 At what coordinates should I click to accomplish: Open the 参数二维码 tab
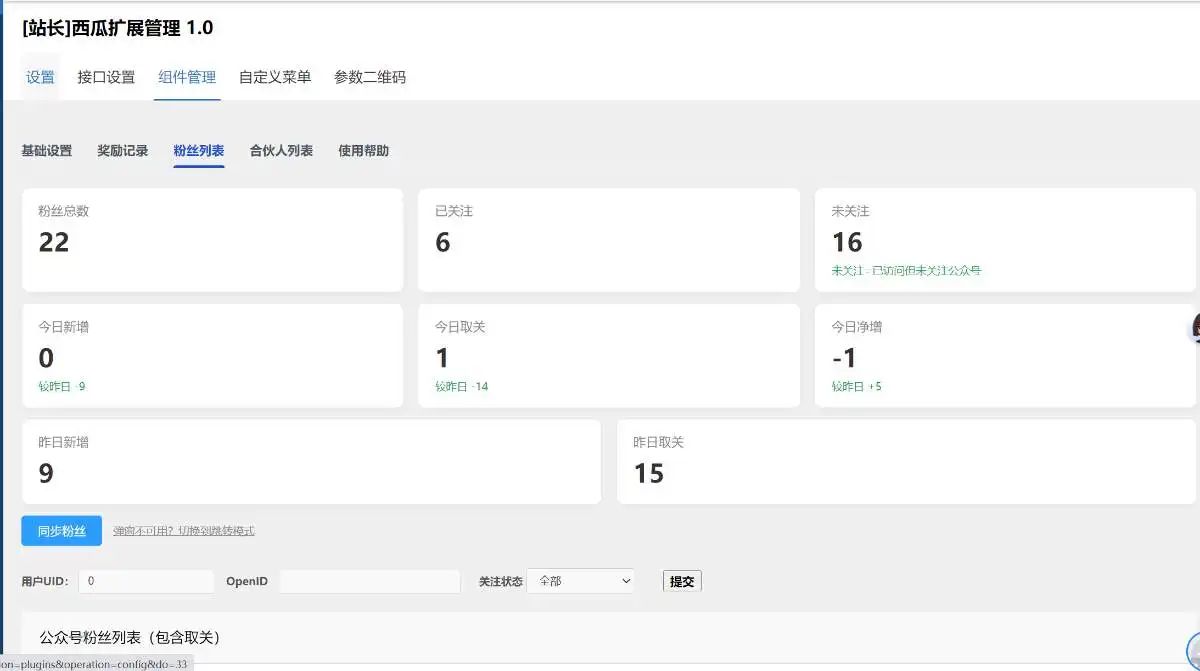click(370, 76)
